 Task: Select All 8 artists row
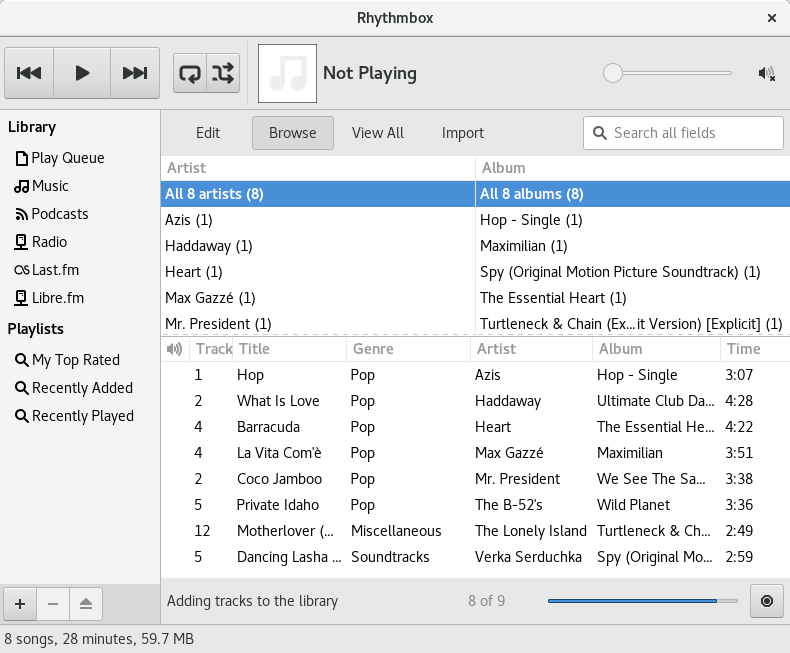coord(318,194)
